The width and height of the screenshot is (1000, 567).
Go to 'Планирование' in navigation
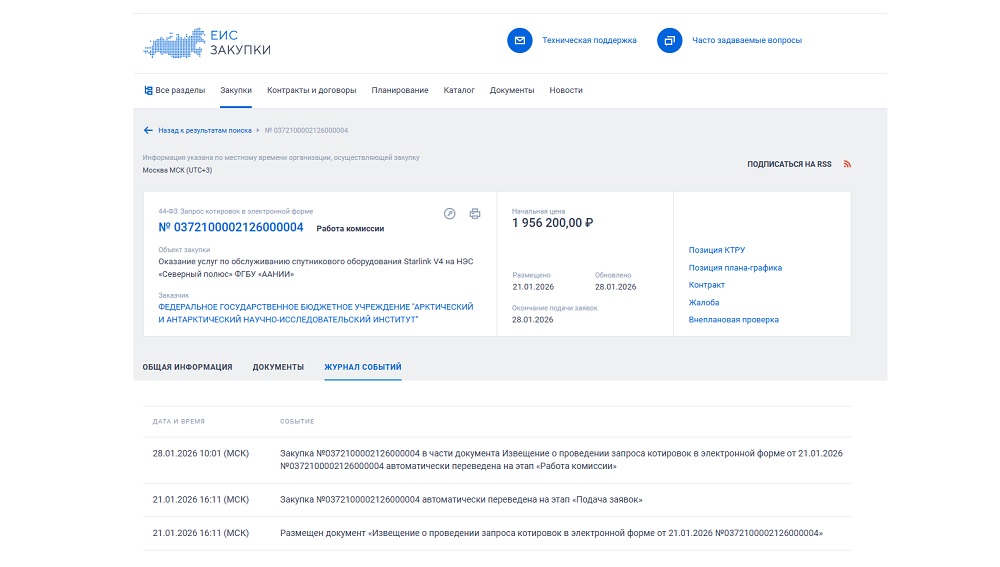[400, 90]
